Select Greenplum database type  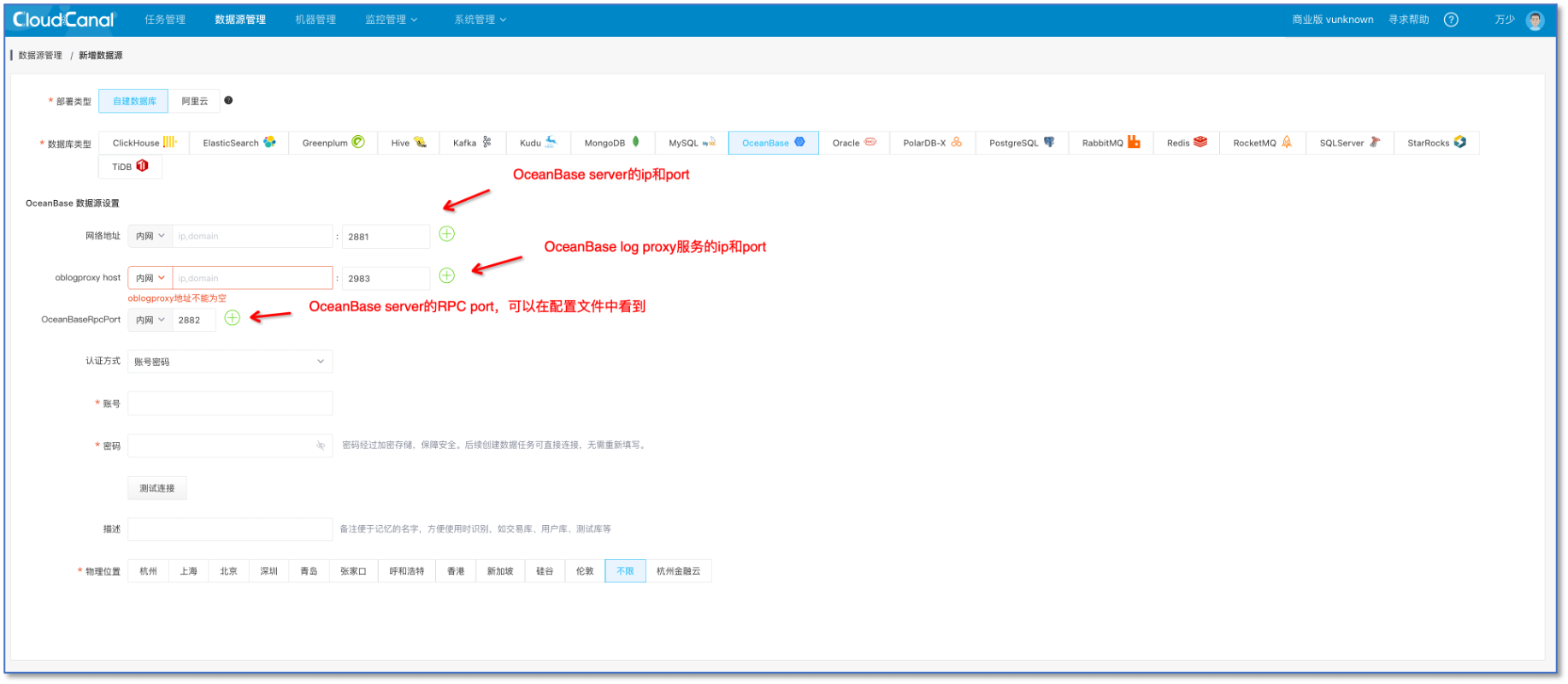tap(333, 143)
